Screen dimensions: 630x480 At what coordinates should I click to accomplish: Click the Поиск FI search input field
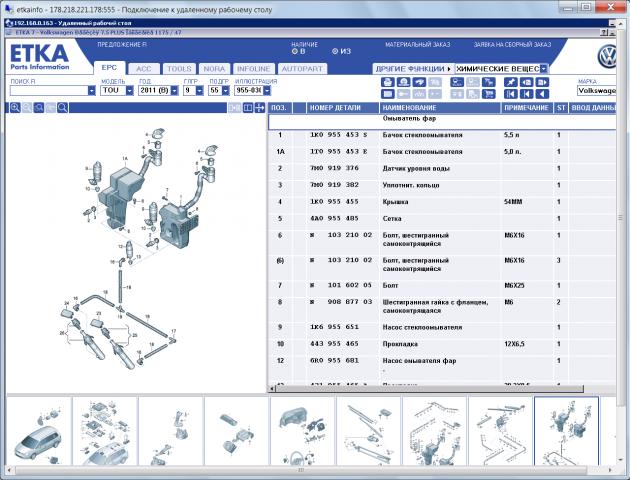[49, 91]
